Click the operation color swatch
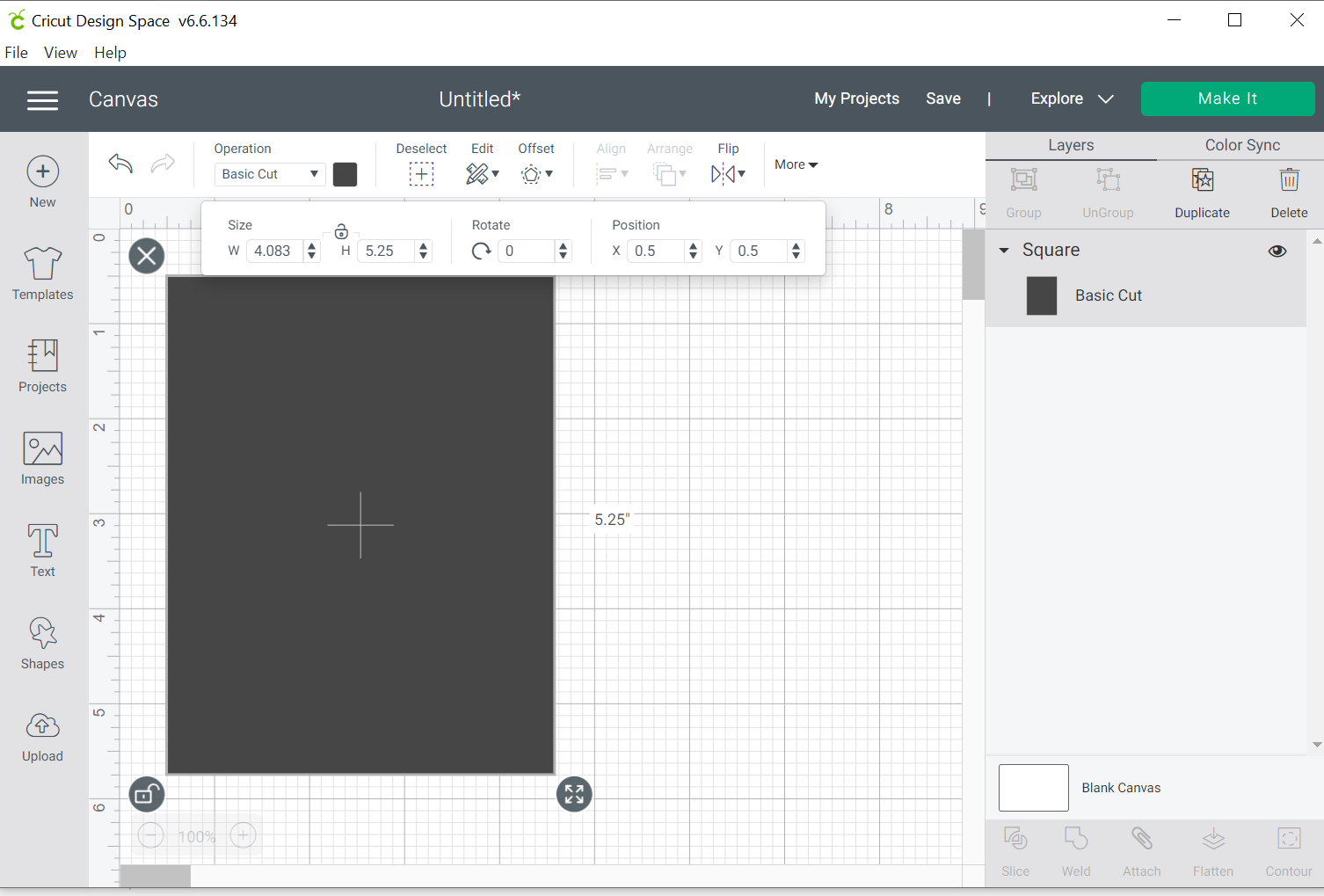Screen dimensions: 1324x896 pyautogui.click(x=346, y=174)
